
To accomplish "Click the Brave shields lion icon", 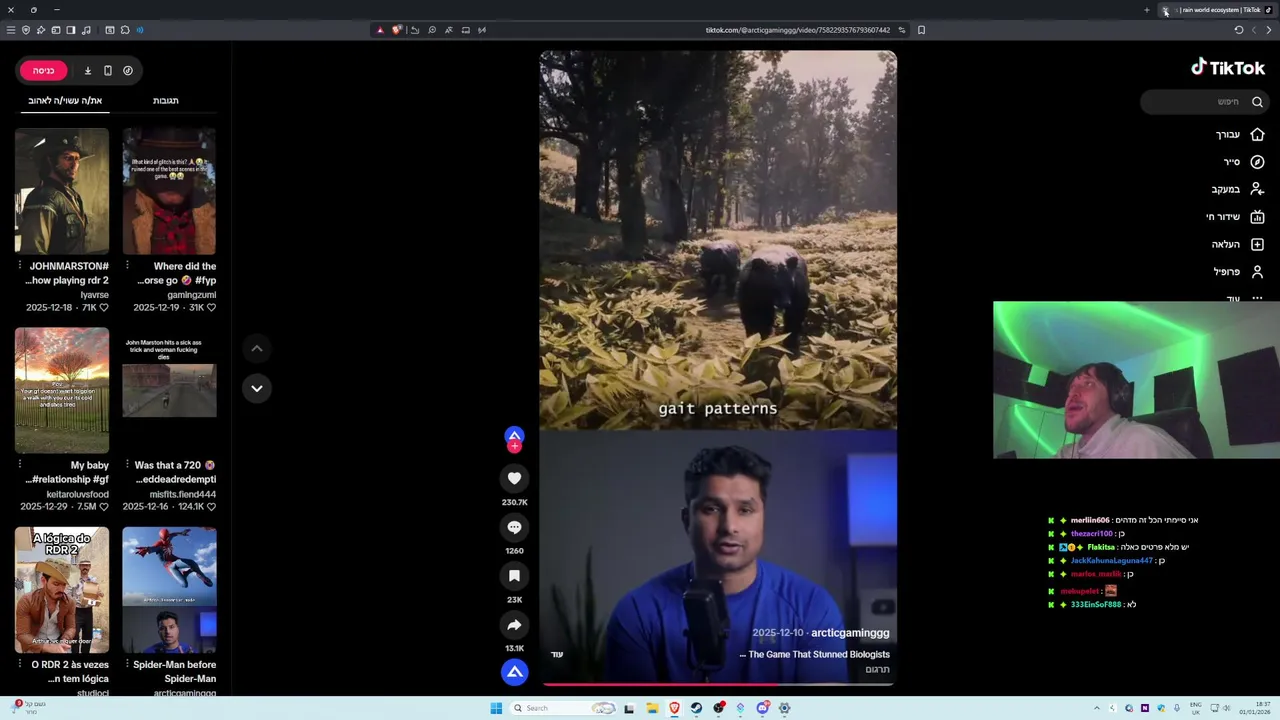I will point(397,30).
